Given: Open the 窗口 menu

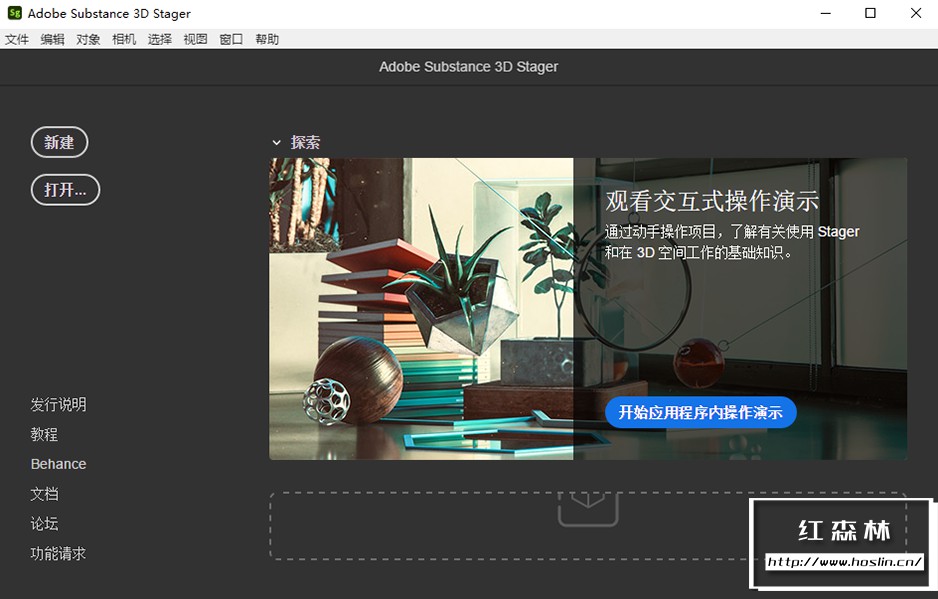Looking at the screenshot, I should pos(232,39).
